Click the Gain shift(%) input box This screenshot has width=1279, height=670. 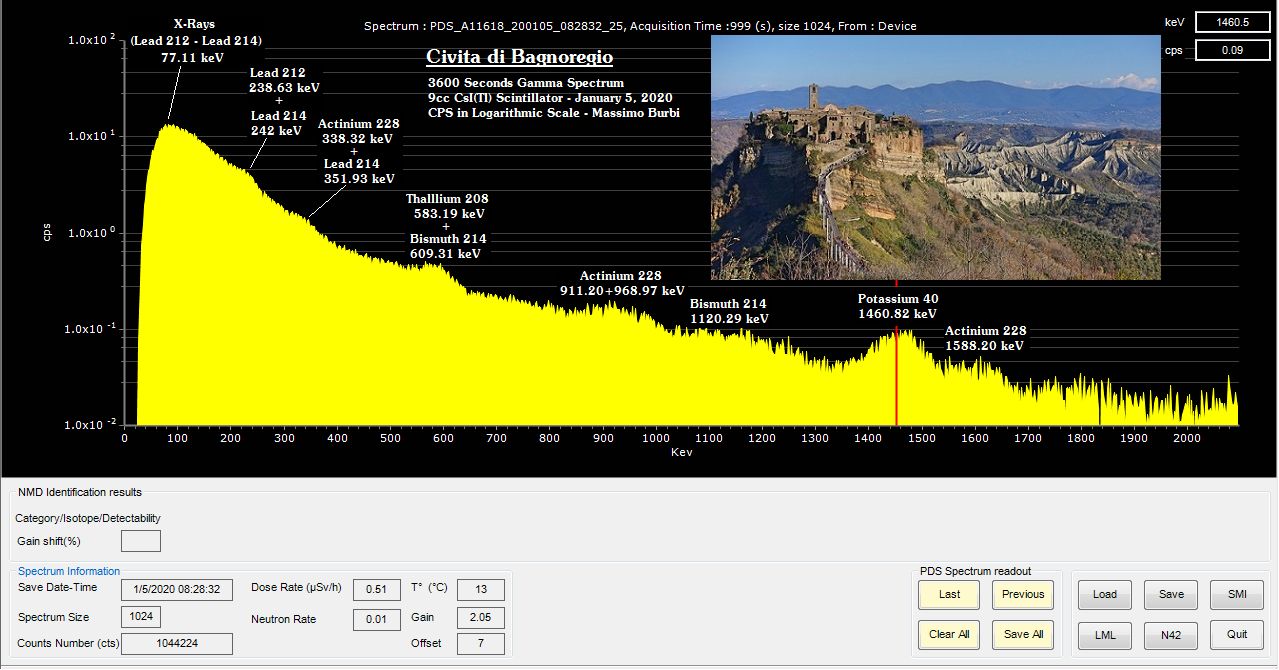coord(140,541)
